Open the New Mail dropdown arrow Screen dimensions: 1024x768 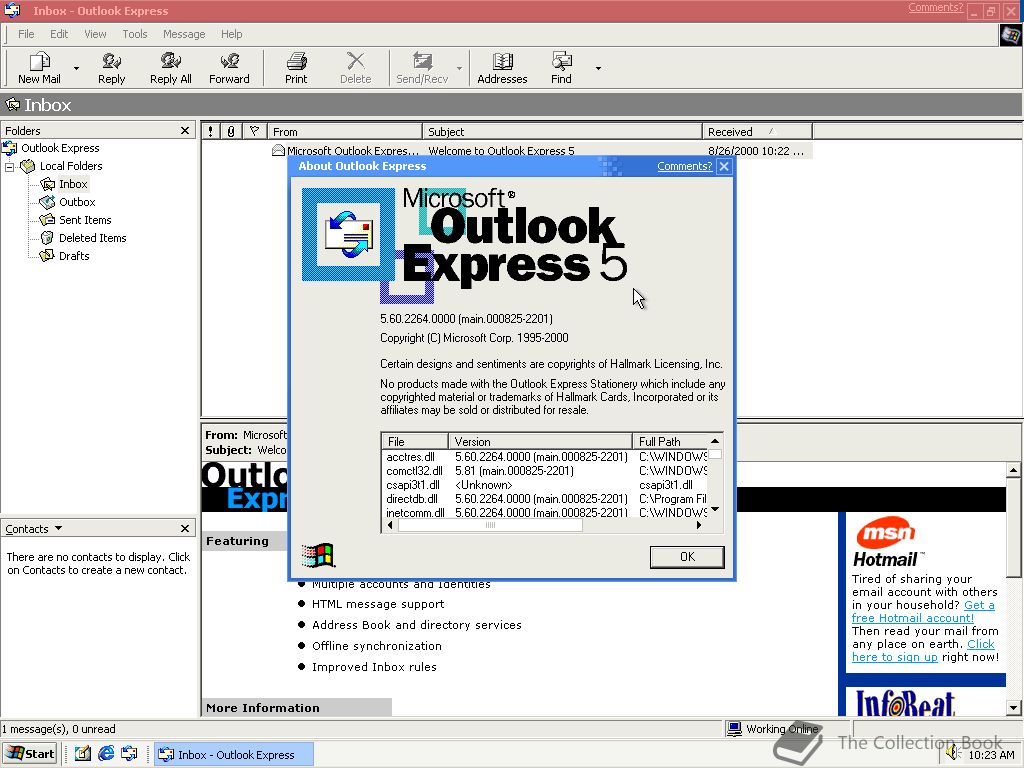76,68
